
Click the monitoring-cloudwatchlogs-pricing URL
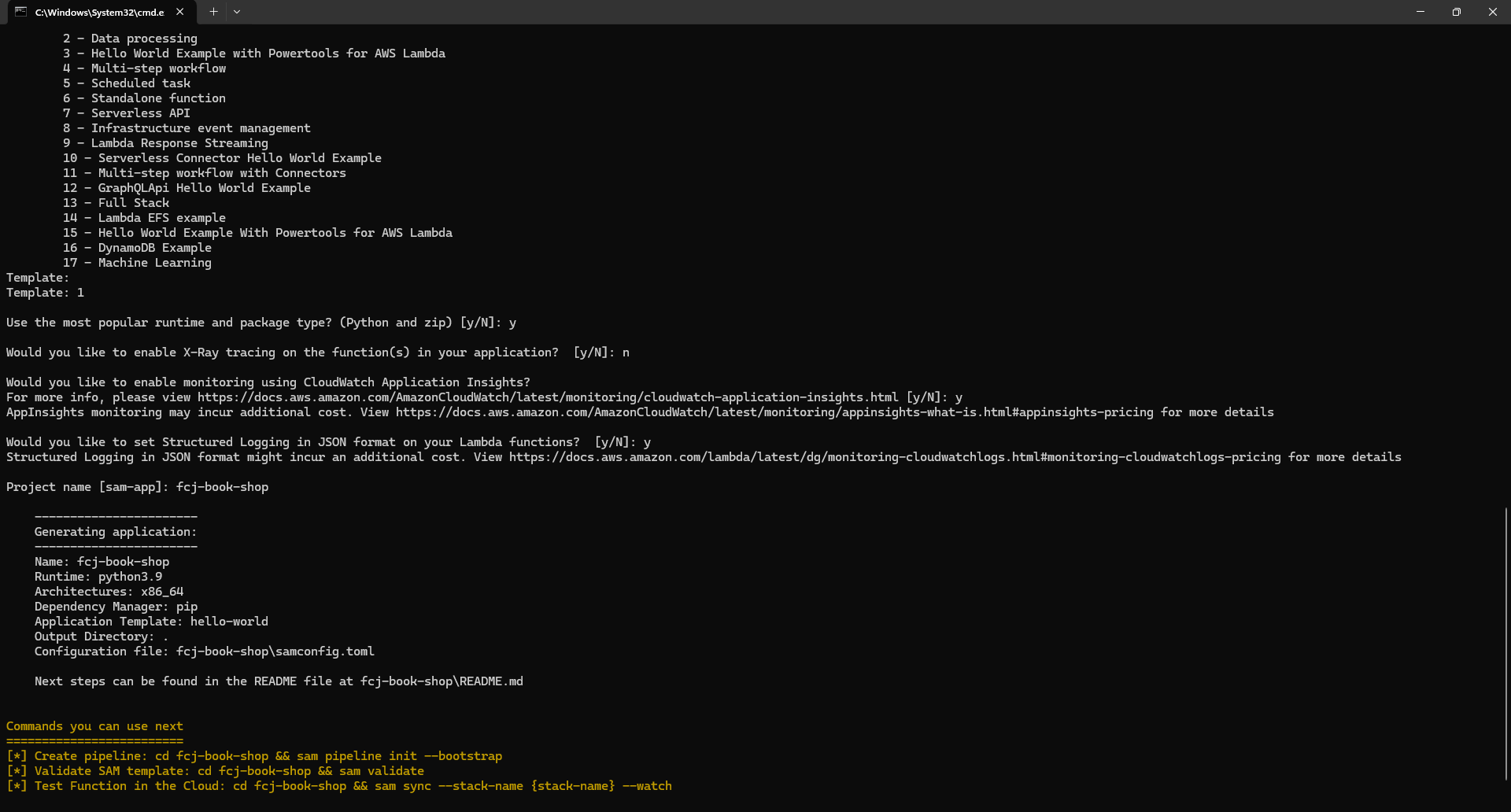(x=895, y=457)
